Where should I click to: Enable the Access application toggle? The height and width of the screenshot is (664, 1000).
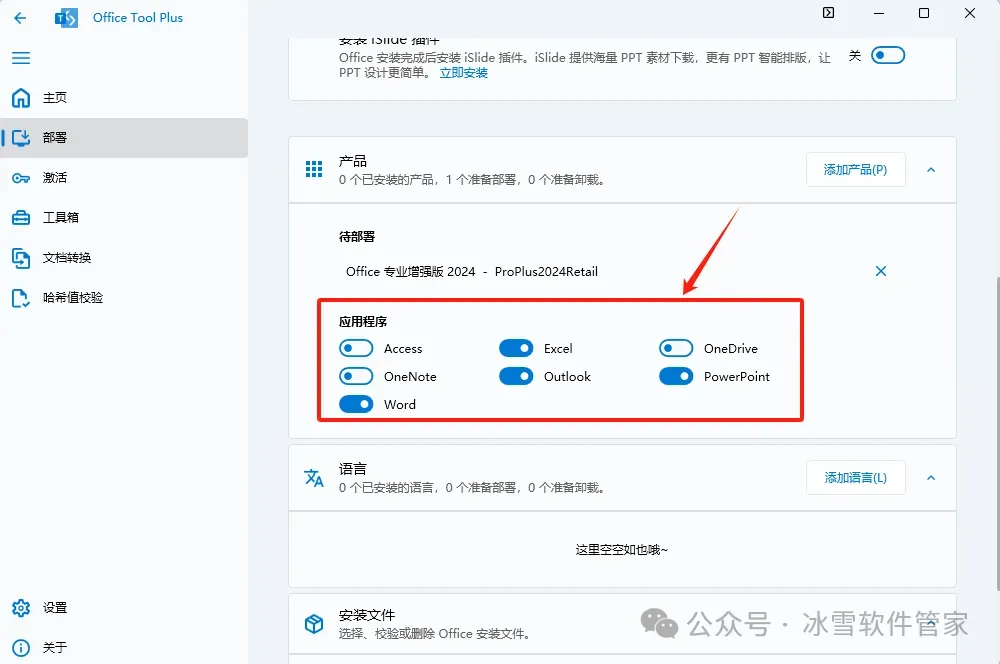pos(356,348)
